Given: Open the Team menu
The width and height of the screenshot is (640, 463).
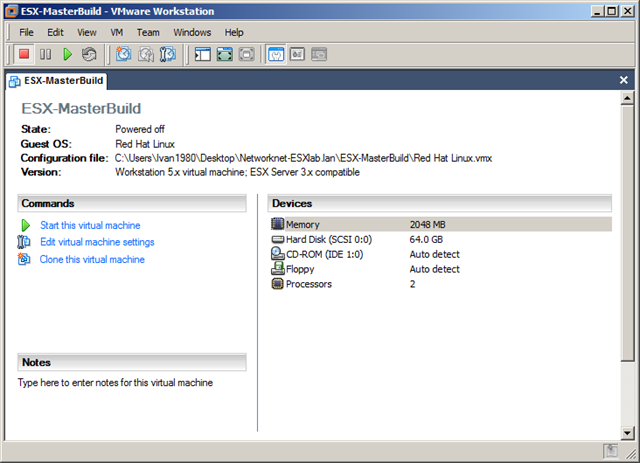Looking at the screenshot, I should [x=148, y=32].
